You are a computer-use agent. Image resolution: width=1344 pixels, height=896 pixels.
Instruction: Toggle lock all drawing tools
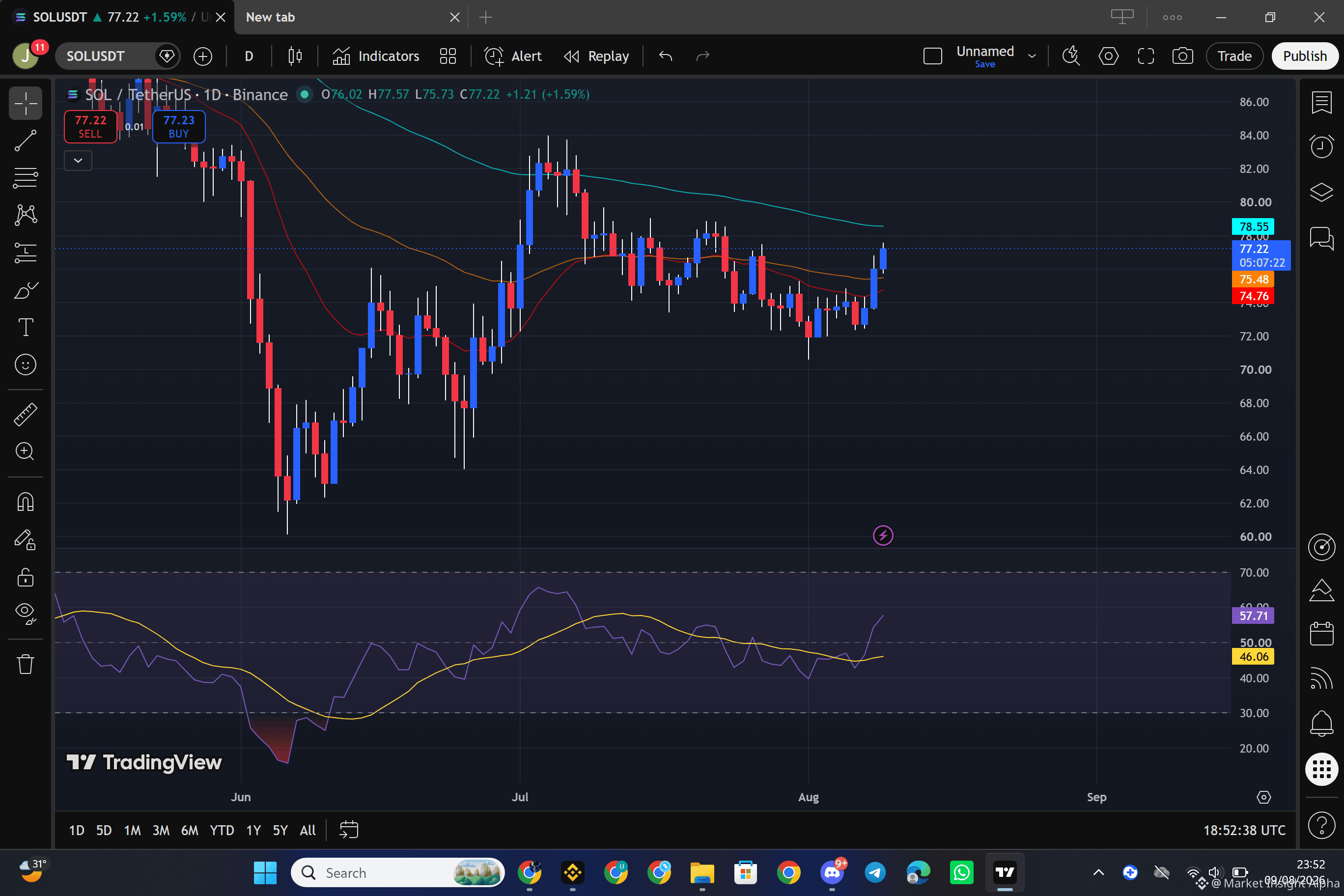(25, 577)
